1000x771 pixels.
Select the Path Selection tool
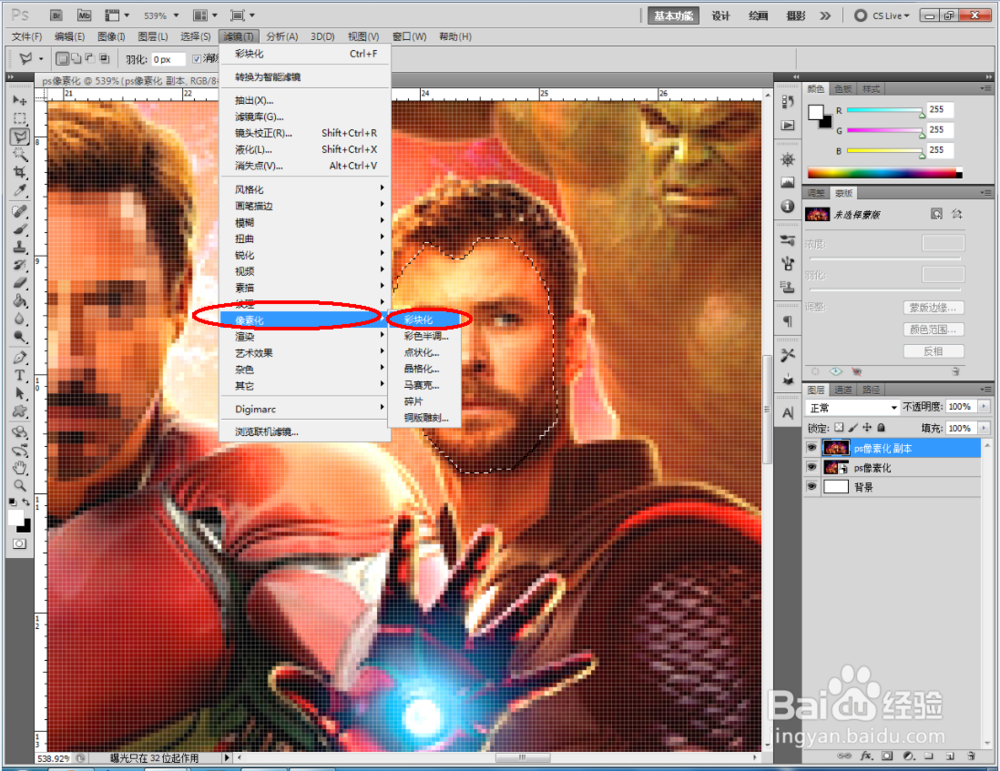19,393
